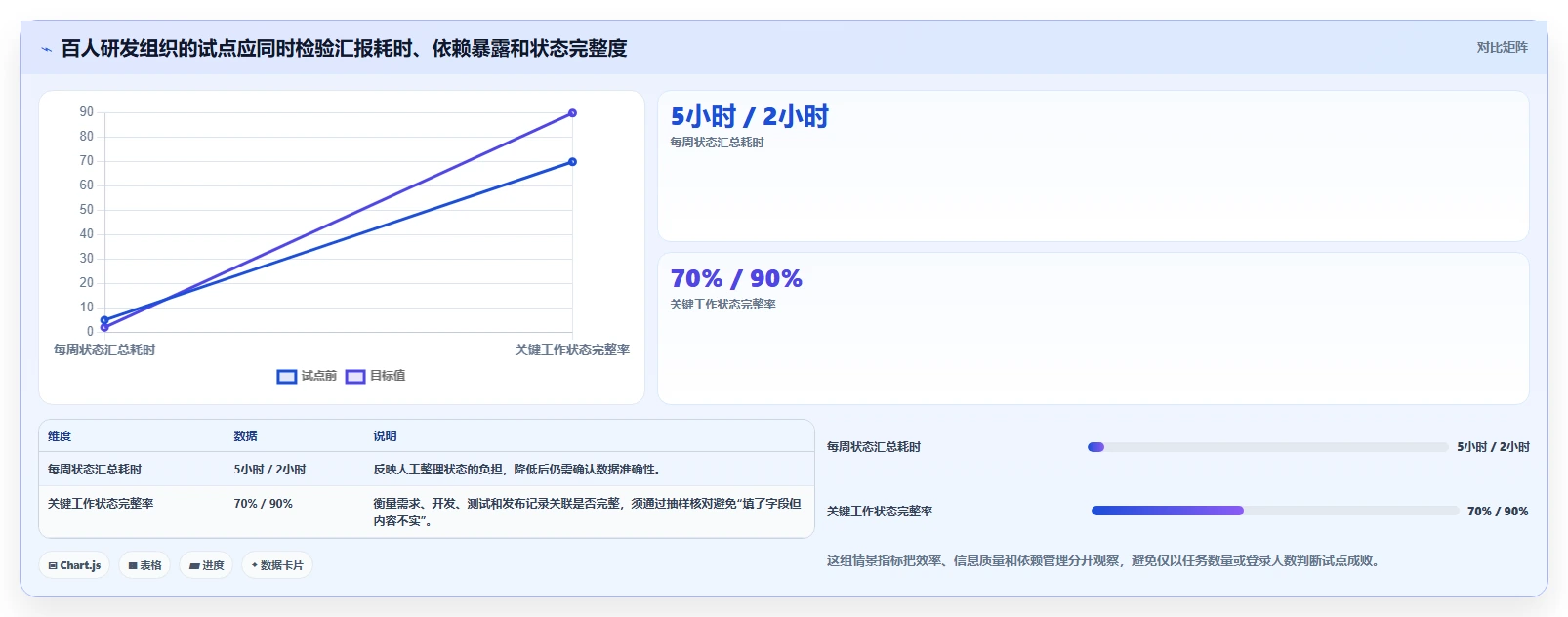Click chart x-axis label 关键工作状态完整率

pyautogui.click(x=572, y=350)
